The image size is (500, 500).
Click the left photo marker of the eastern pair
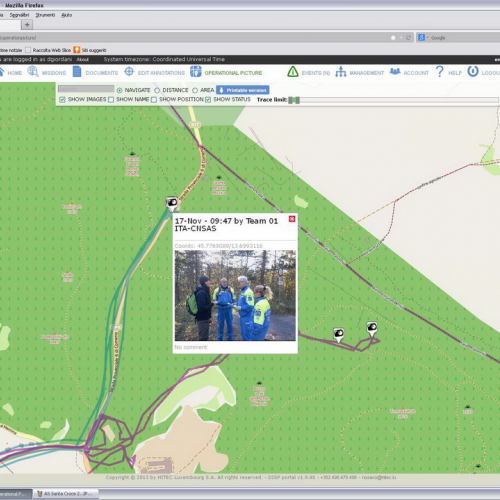(338, 334)
